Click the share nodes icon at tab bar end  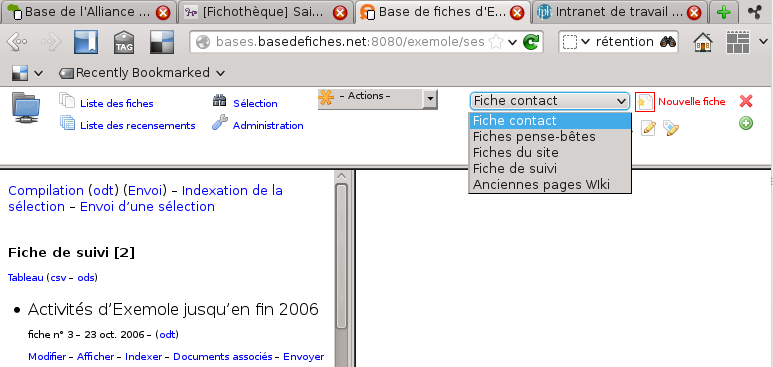(x=755, y=12)
